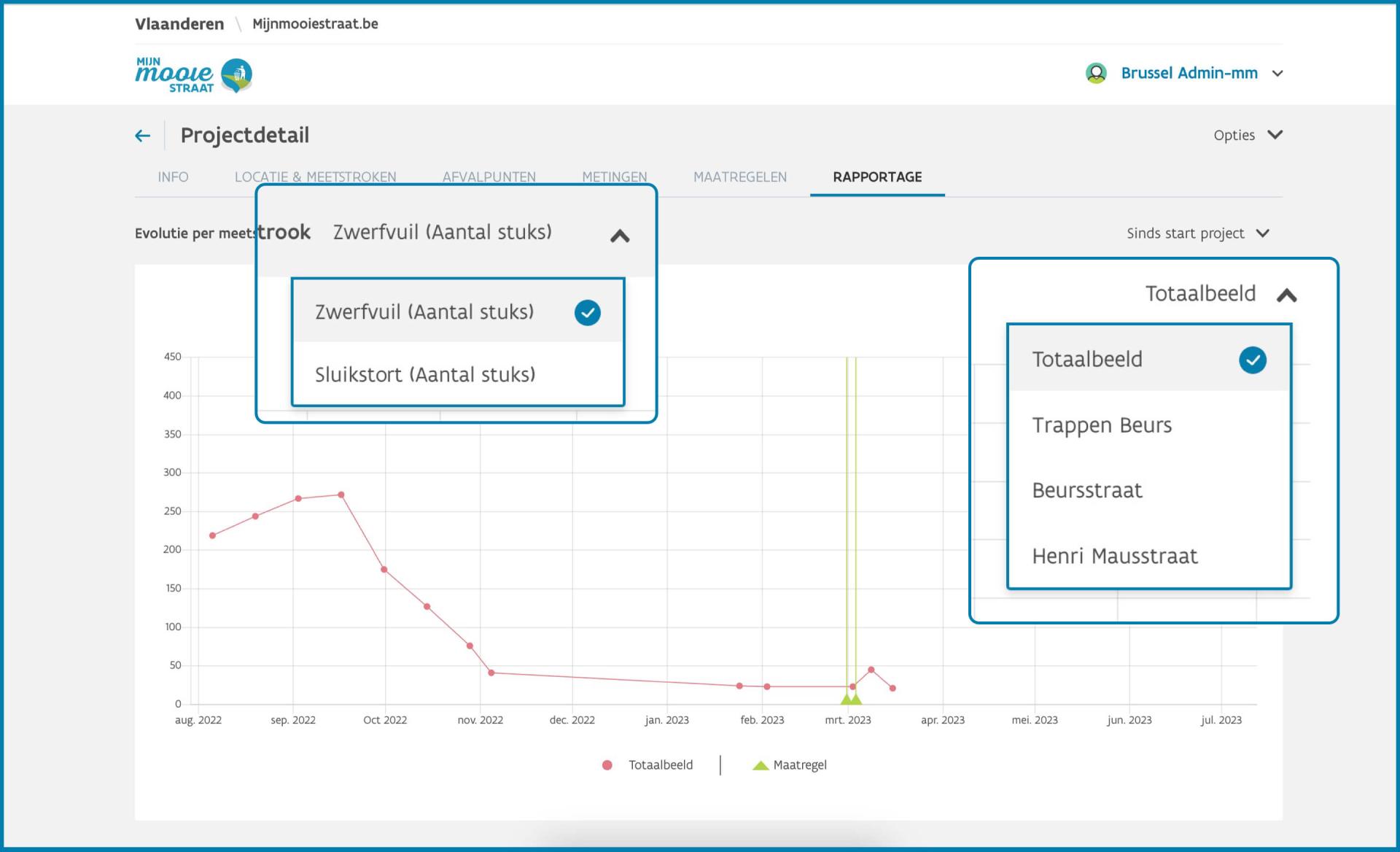Click the last data point after mrt. 2023
This screenshot has height=852, width=1400.
(x=892, y=688)
